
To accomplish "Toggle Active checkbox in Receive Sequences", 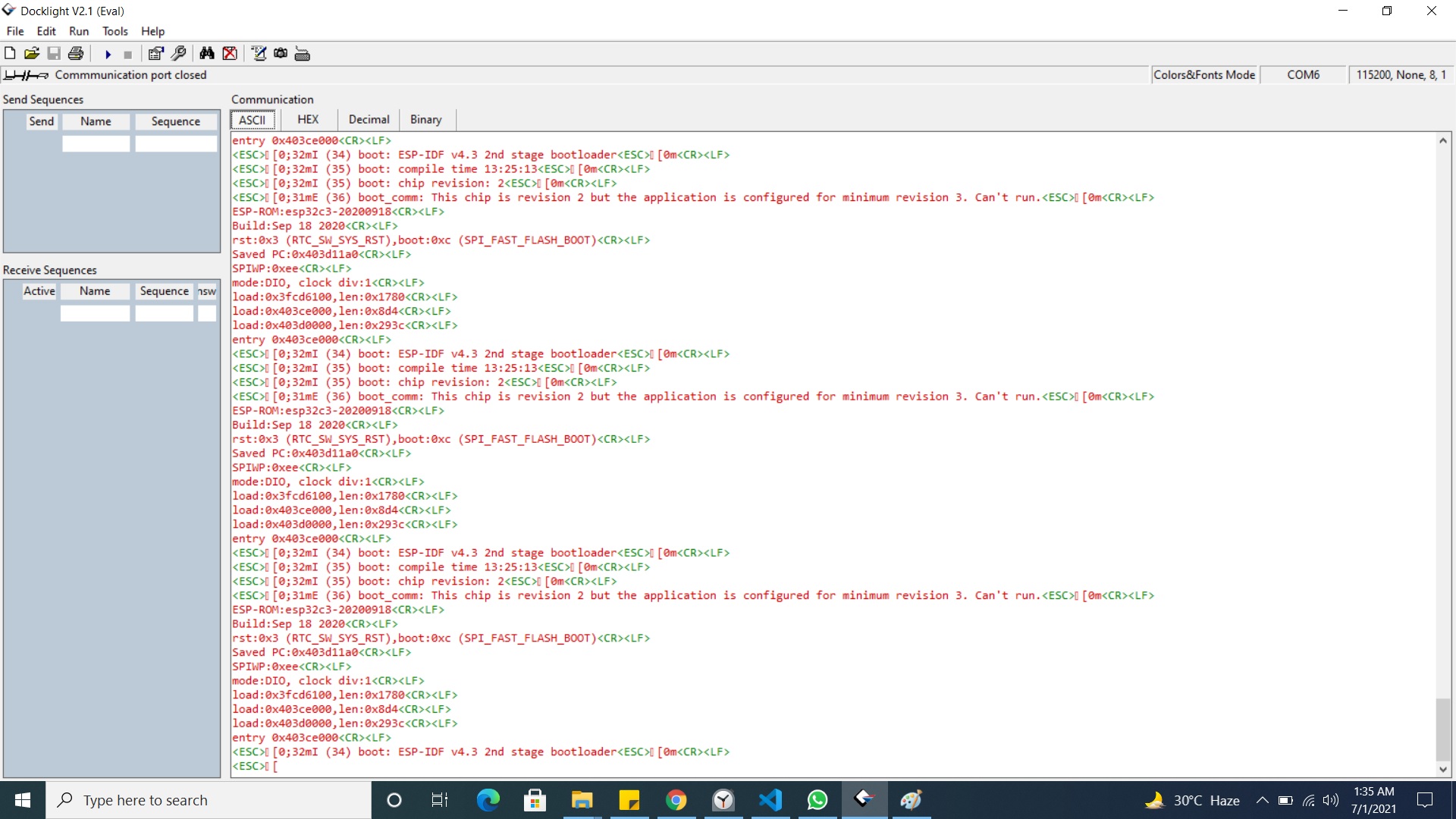I will pyautogui.click(x=39, y=311).
